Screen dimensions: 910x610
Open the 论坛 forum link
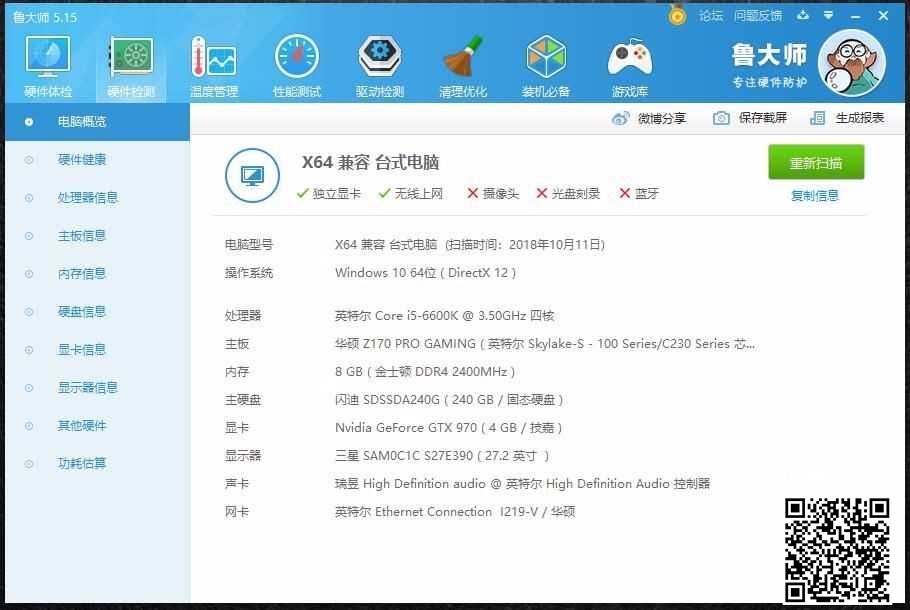tap(711, 16)
